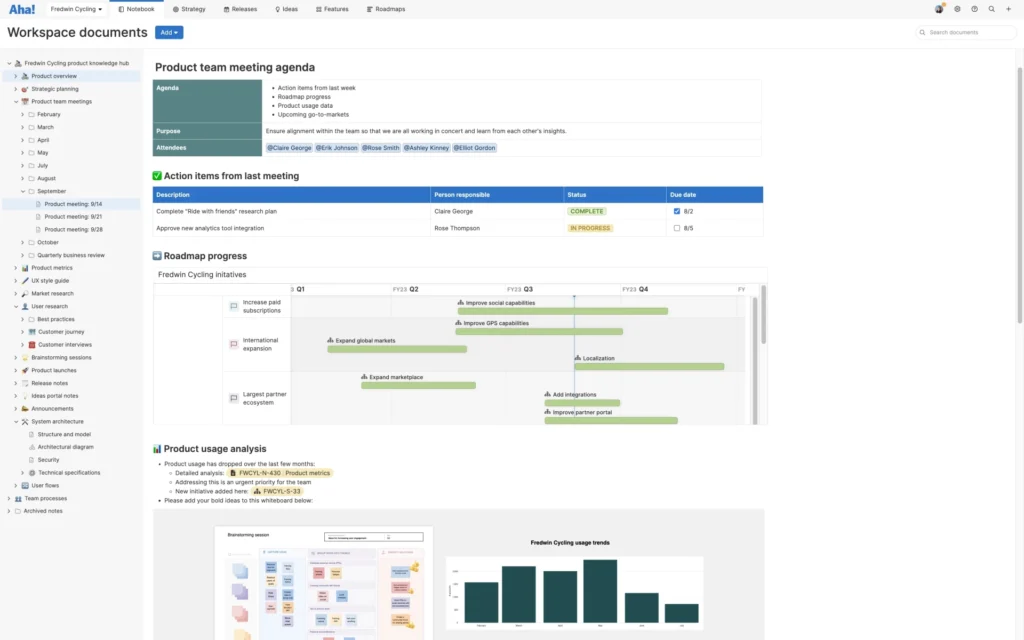Click the COMPLETE status badge
Image resolution: width=1024 pixels, height=640 pixels.
click(x=586, y=211)
